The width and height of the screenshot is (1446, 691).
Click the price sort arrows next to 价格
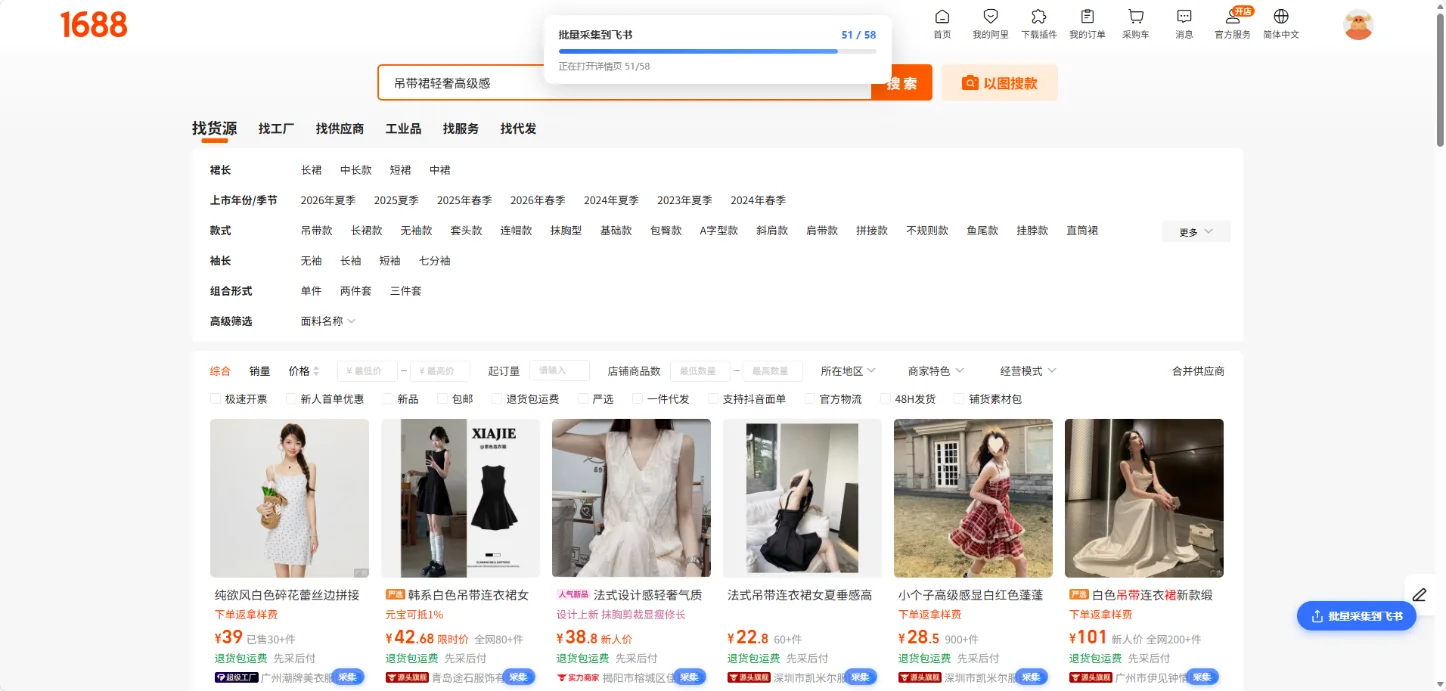tap(316, 371)
